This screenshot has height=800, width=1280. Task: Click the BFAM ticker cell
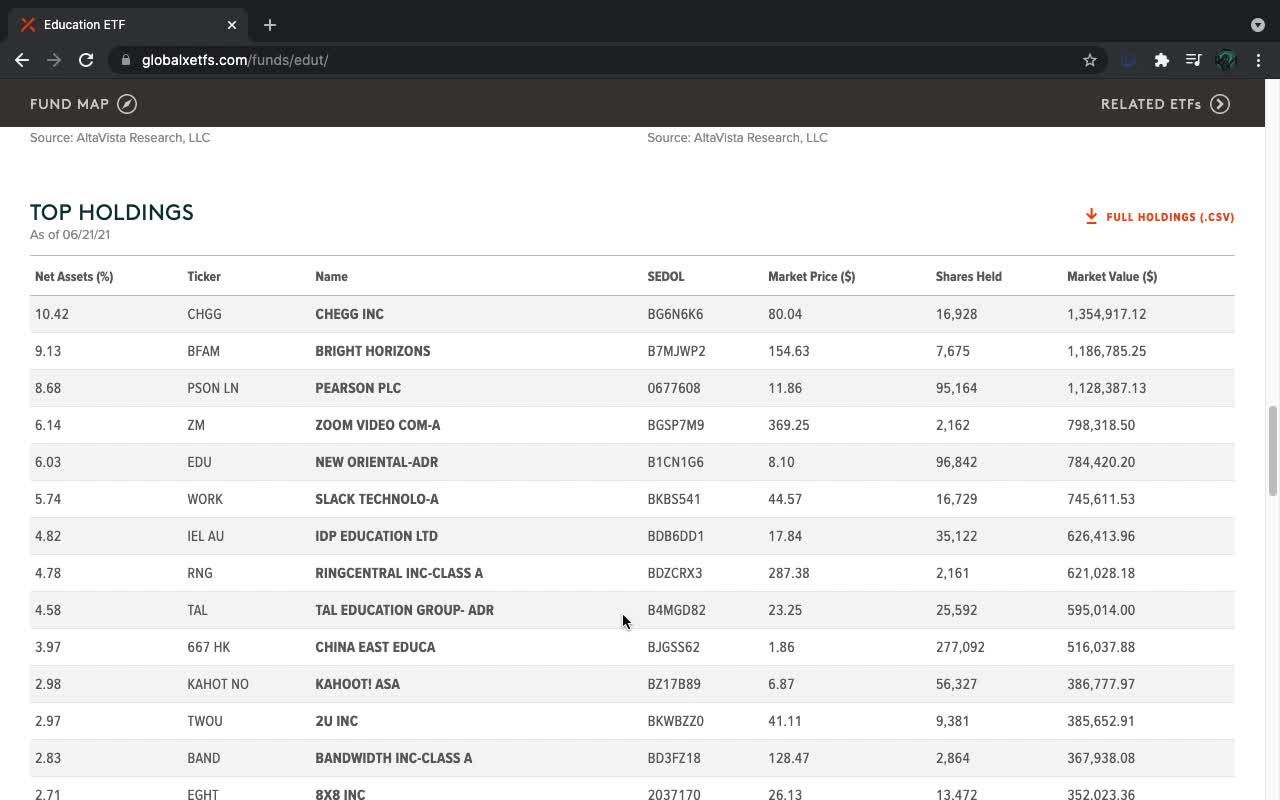[x=203, y=351]
